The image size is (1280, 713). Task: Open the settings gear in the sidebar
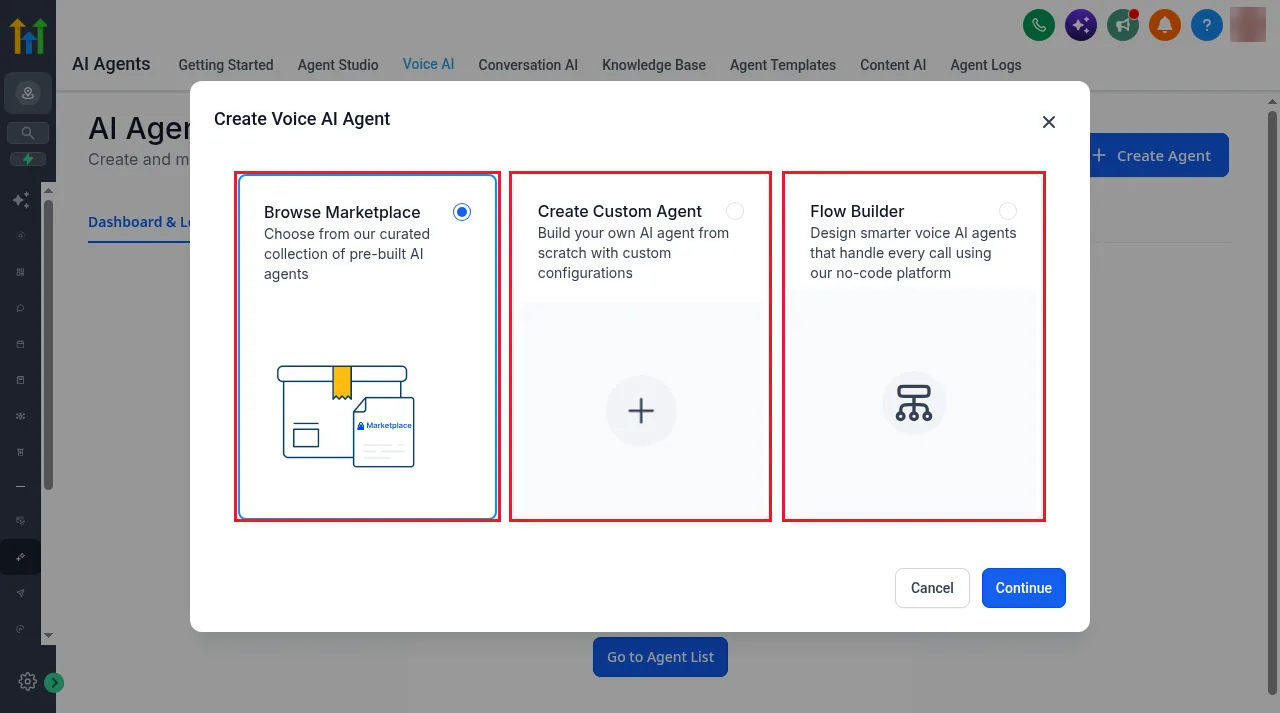click(27, 682)
